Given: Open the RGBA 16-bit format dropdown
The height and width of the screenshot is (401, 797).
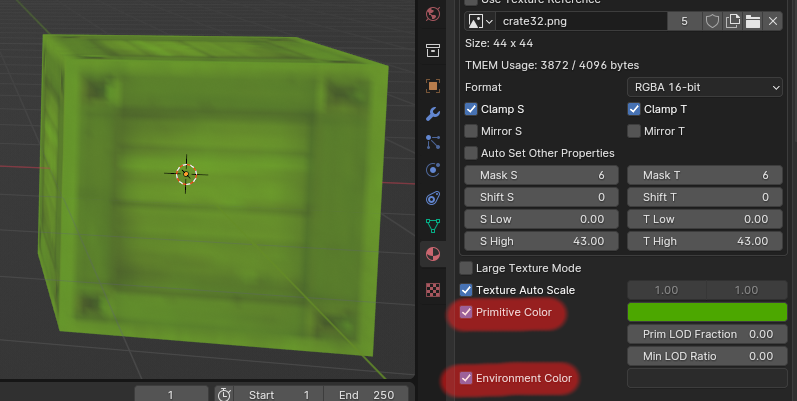Looking at the screenshot, I should pos(704,88).
